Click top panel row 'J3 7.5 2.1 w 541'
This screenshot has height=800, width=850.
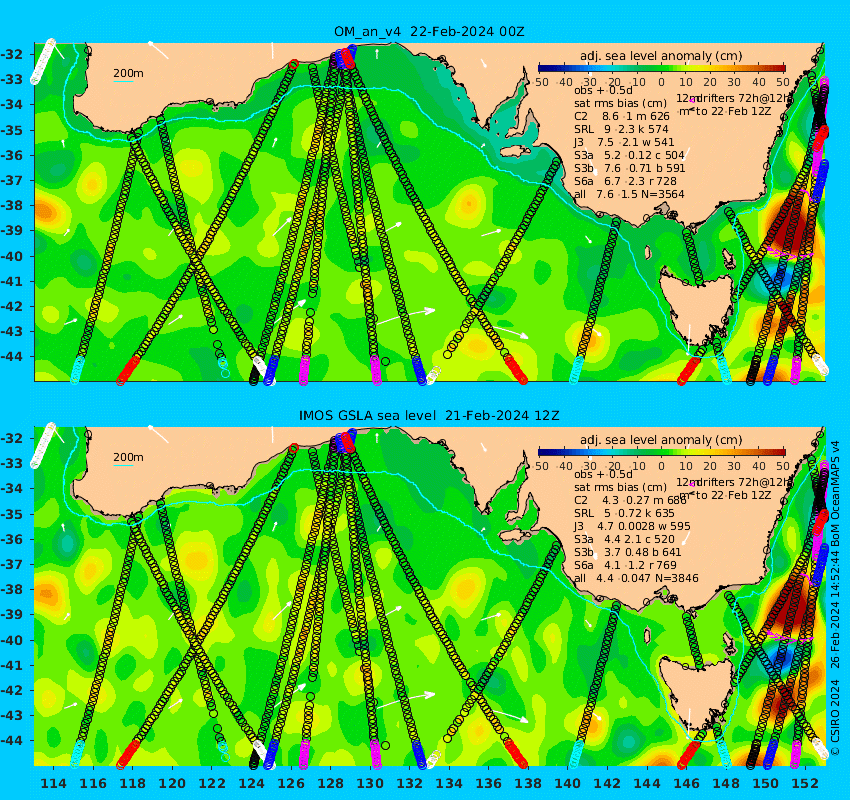(624, 142)
